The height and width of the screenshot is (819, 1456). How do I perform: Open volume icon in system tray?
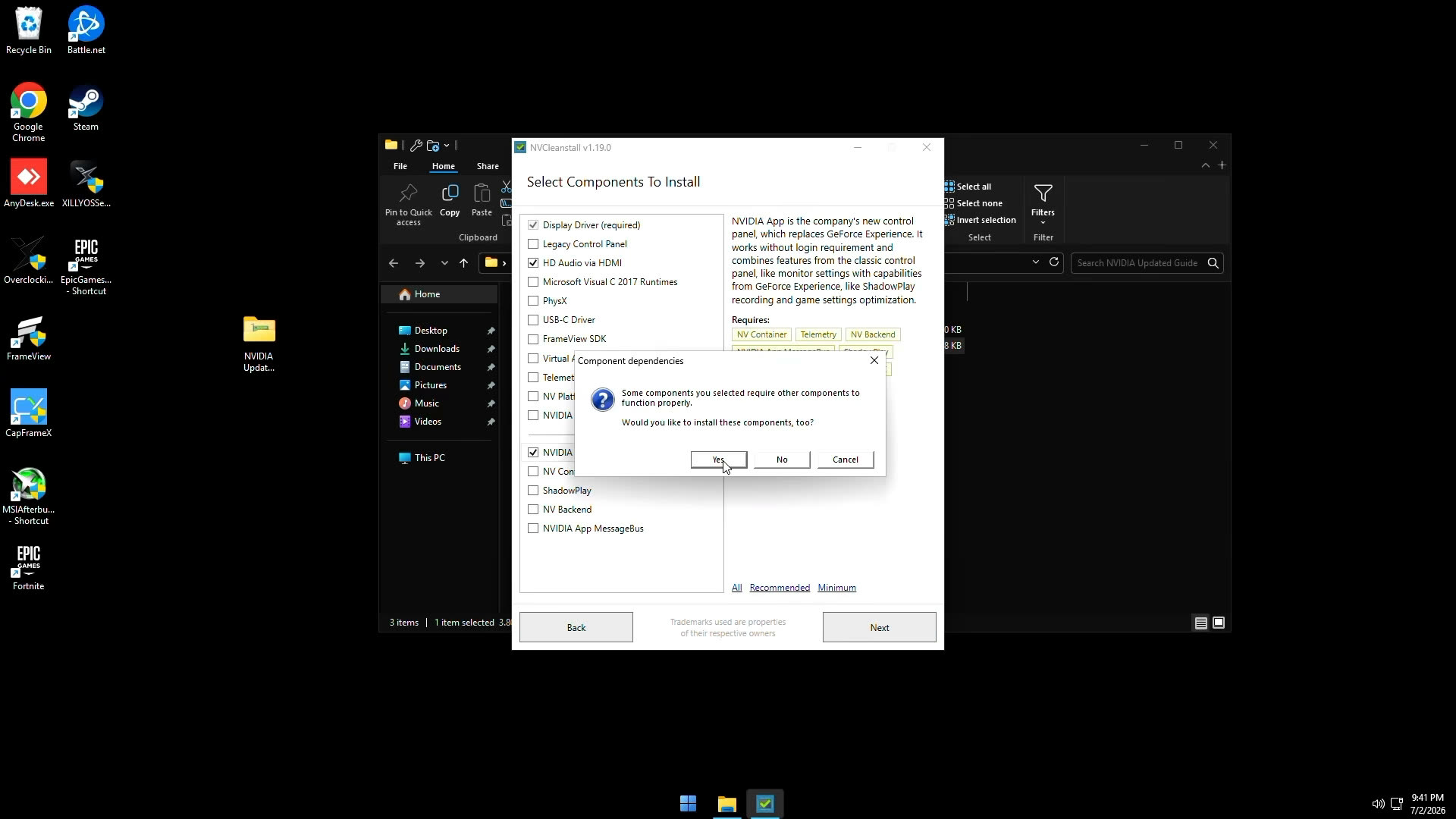[x=1378, y=804]
